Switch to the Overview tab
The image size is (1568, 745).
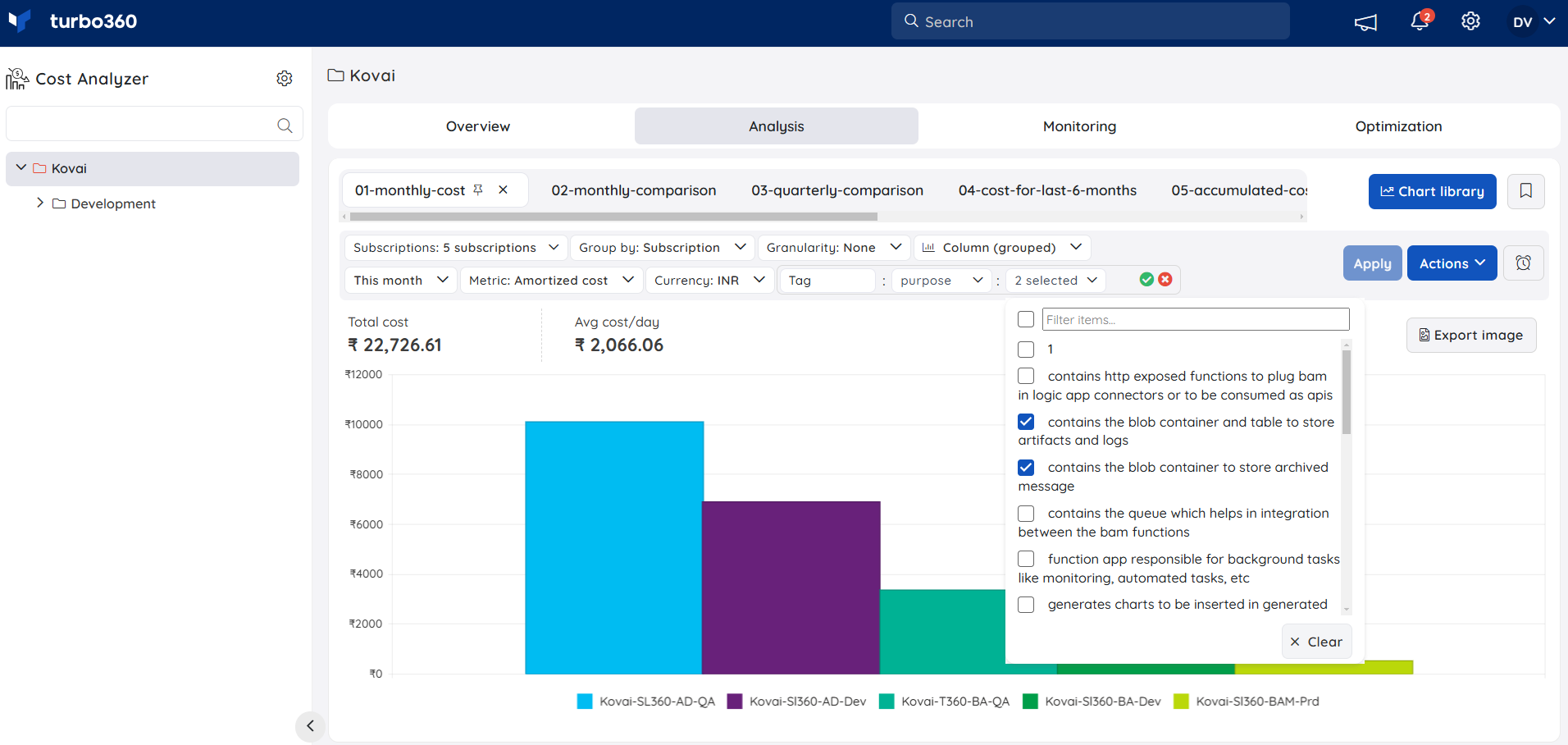[x=478, y=126]
